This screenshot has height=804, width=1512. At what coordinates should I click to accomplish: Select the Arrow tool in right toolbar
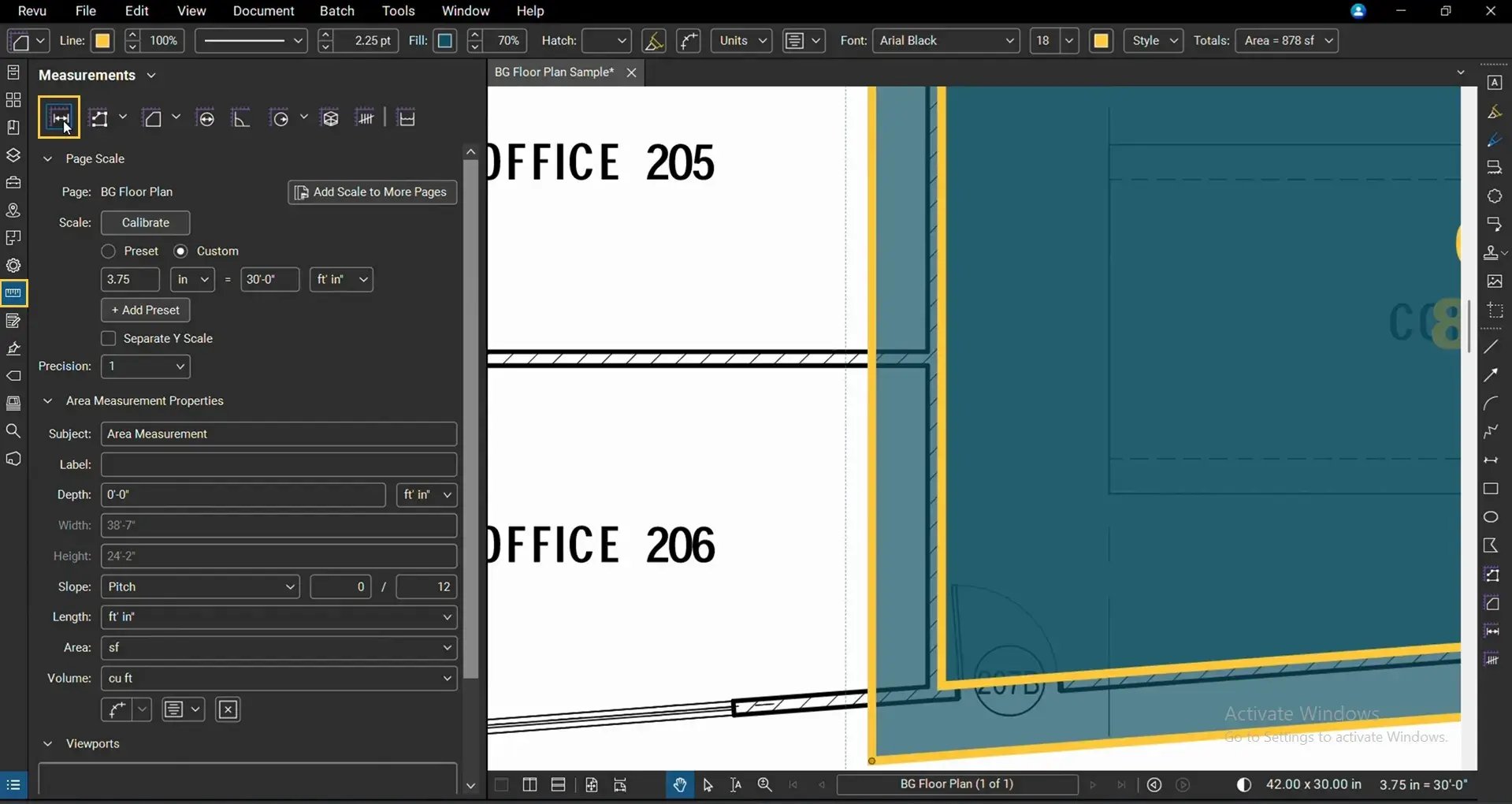[x=1492, y=375]
